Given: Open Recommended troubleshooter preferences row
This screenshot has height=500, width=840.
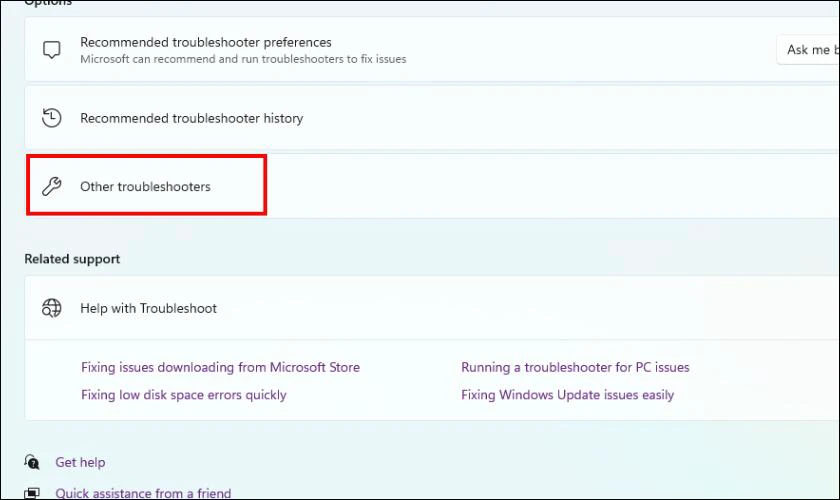Looking at the screenshot, I should [432, 49].
